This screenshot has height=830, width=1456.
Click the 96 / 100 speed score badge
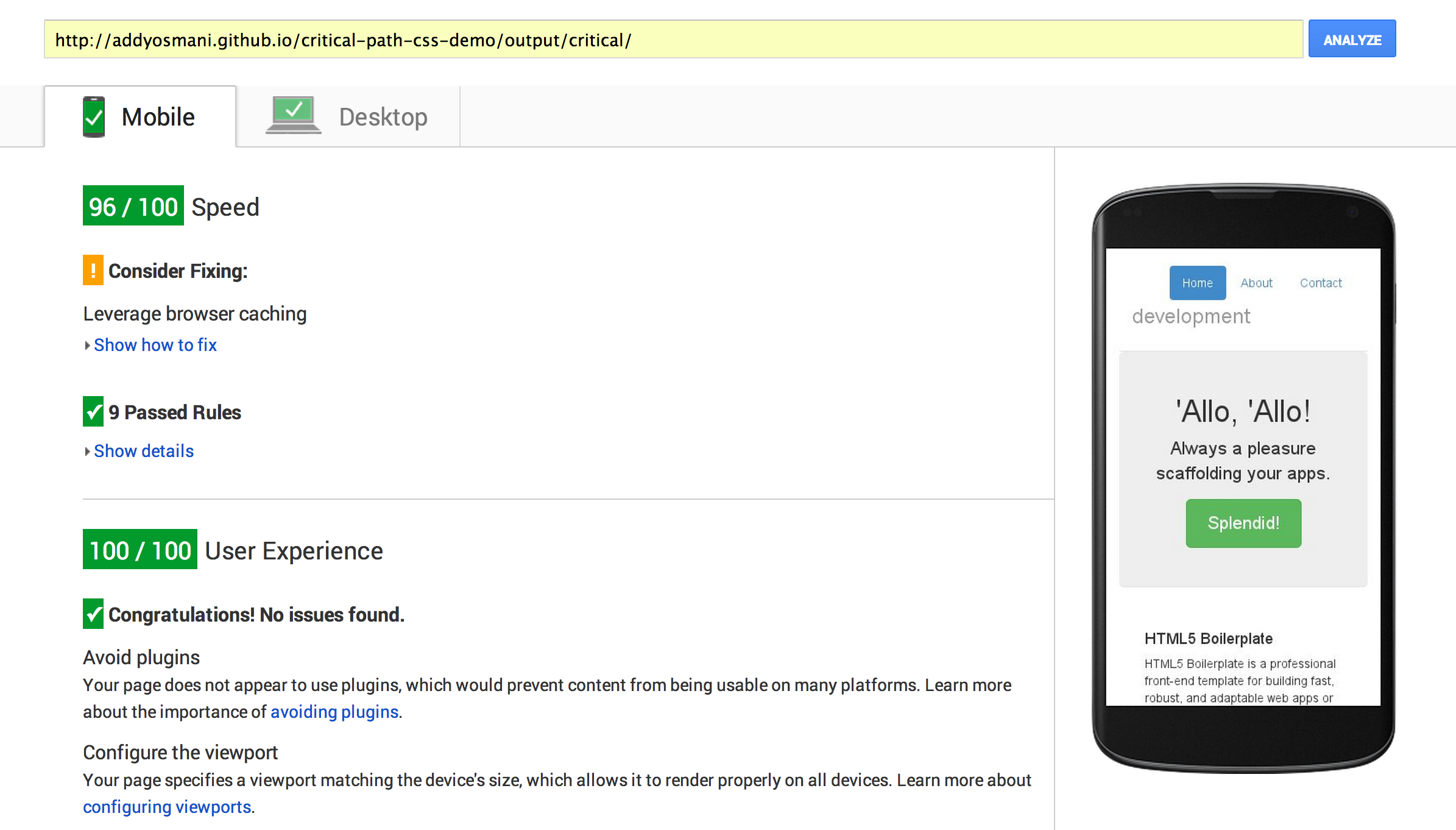pos(133,206)
